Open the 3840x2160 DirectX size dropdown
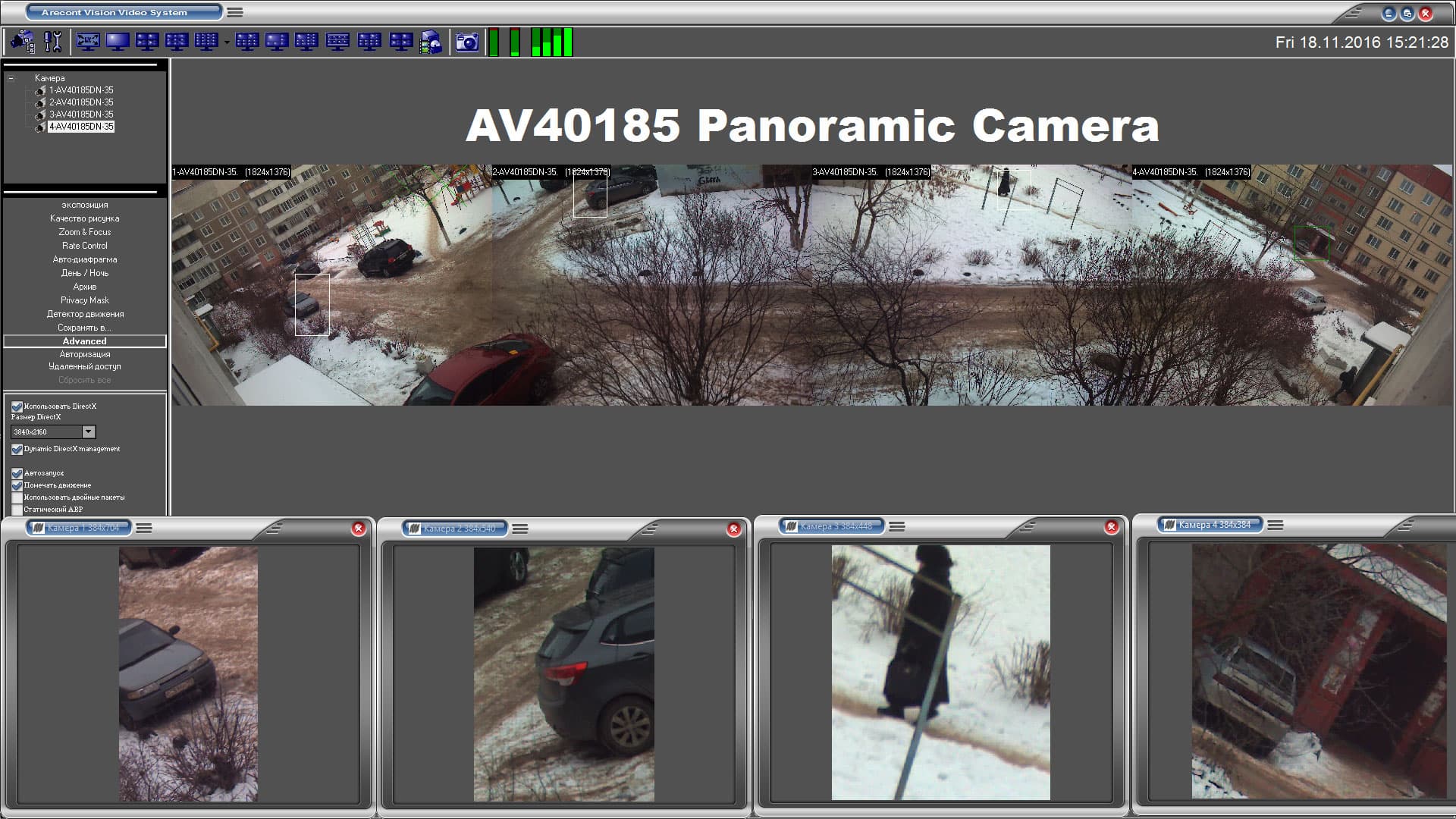 tap(88, 431)
